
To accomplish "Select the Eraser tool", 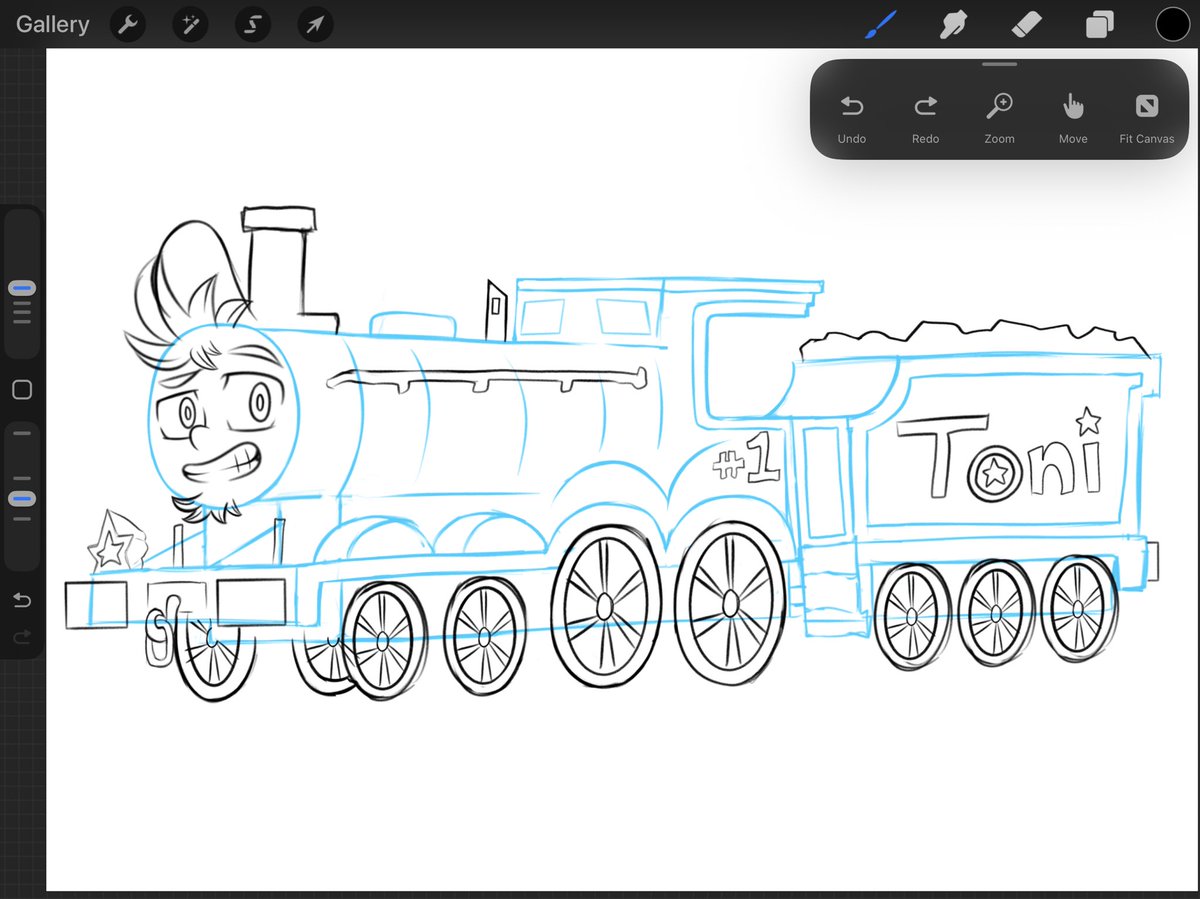I will coord(1027,24).
